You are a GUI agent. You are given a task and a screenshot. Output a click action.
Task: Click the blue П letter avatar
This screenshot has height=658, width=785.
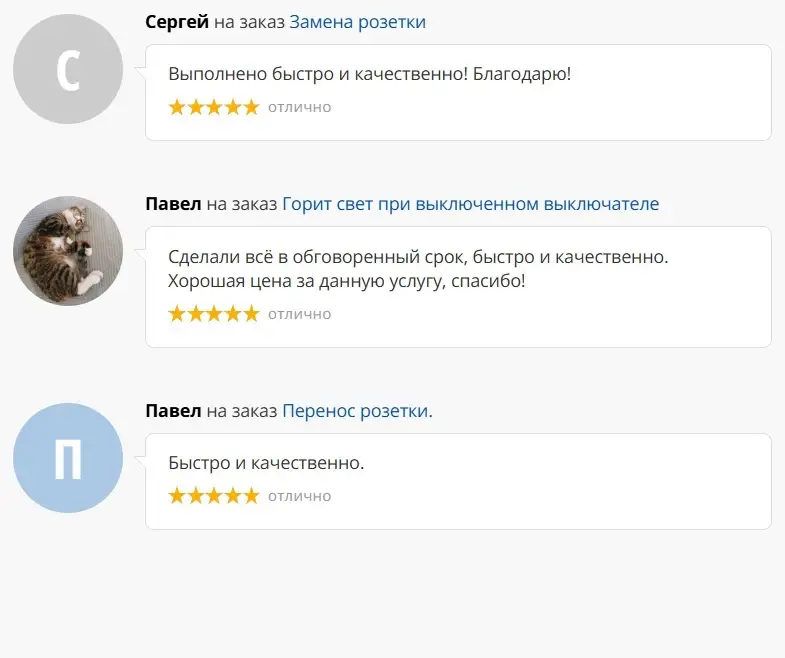pyautogui.click(x=68, y=458)
